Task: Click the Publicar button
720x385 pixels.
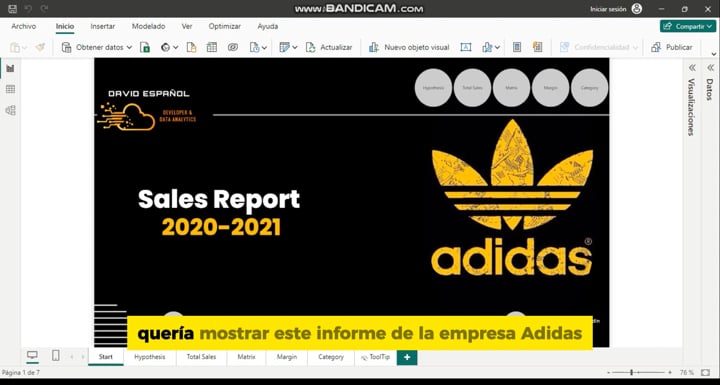Action: click(672, 47)
